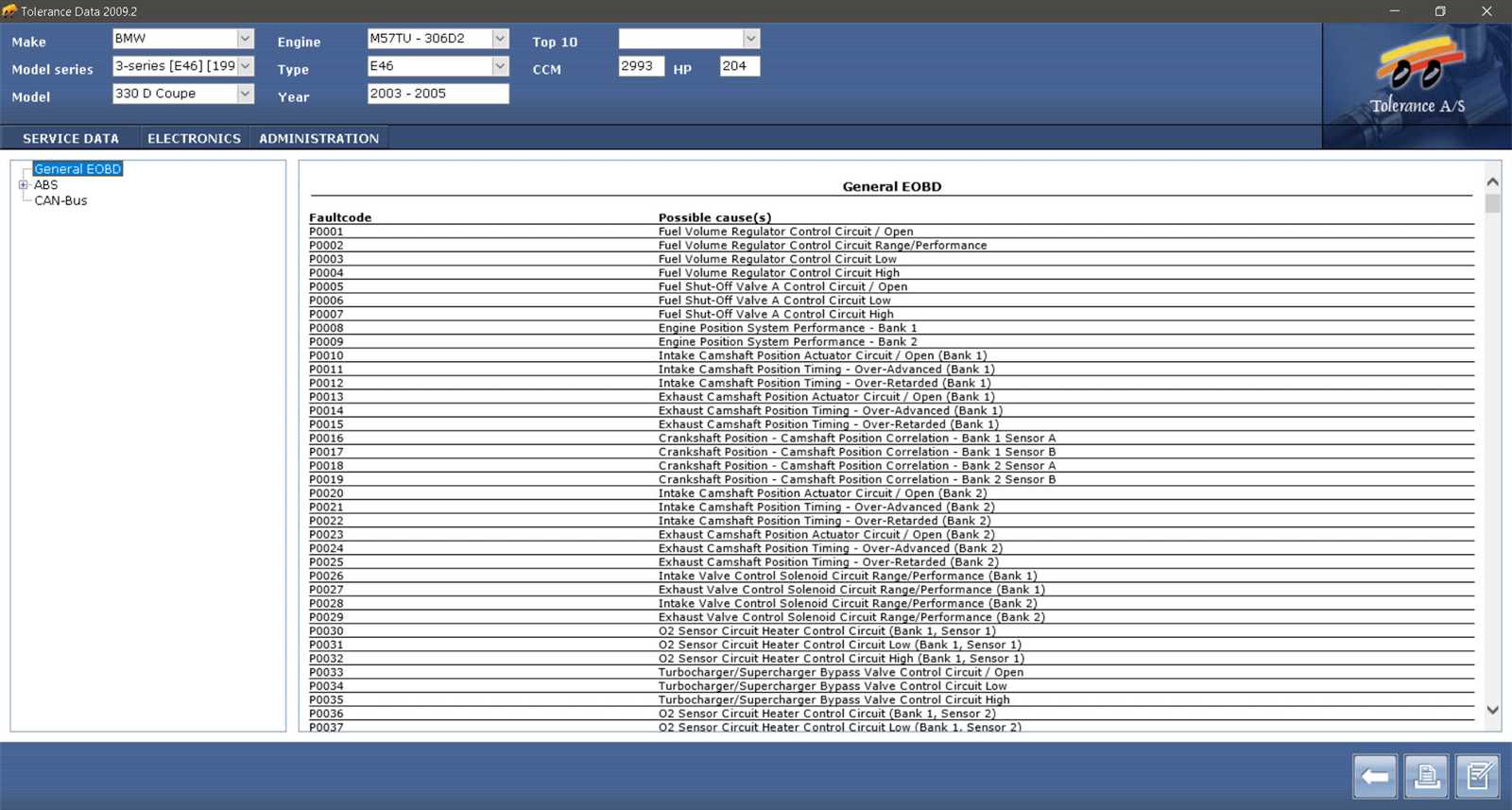Click 'Engine Position System Performance - Bank 2'
Viewport: 1512px width, 810px height.
point(787,342)
